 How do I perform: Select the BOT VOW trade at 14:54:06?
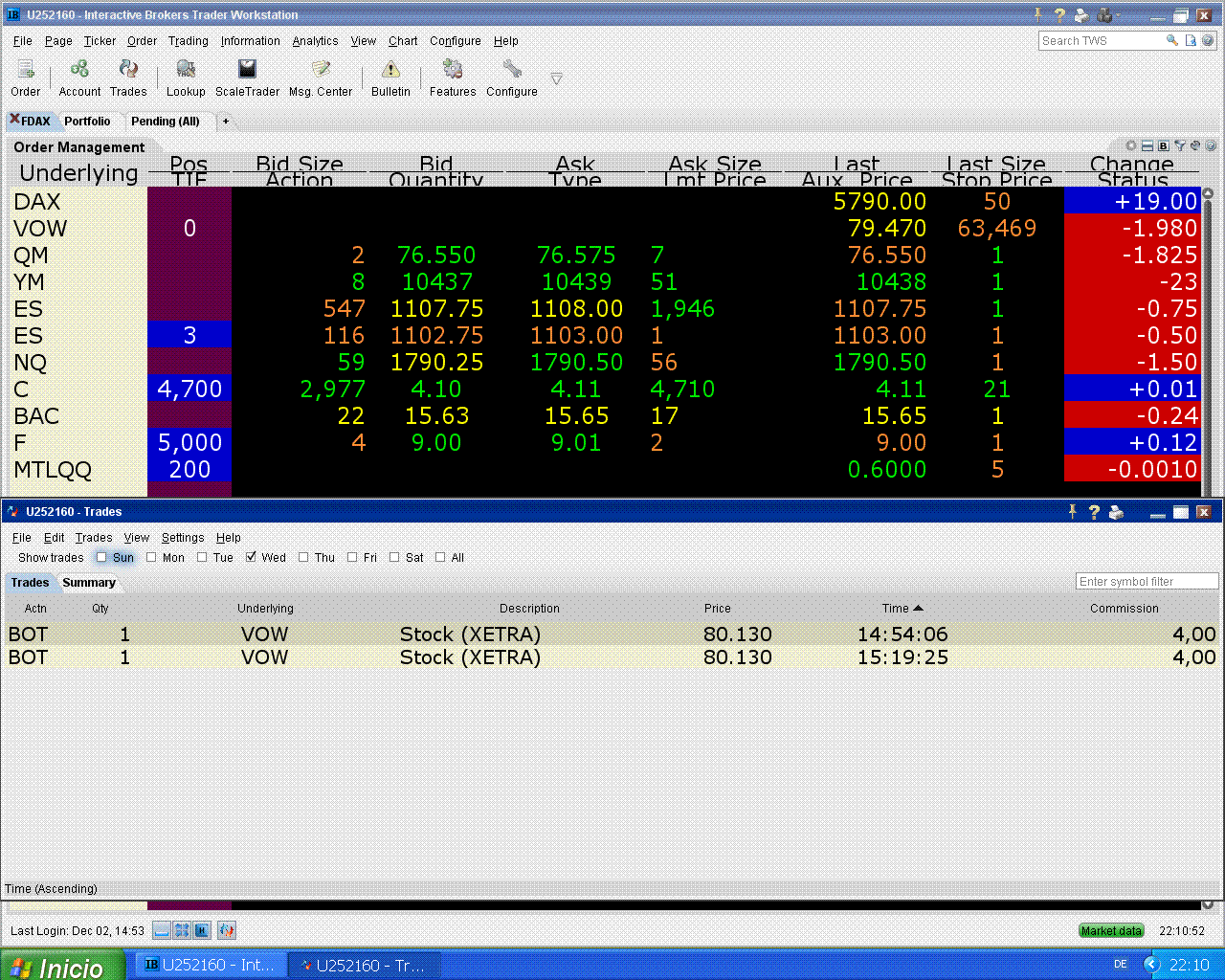(611, 634)
